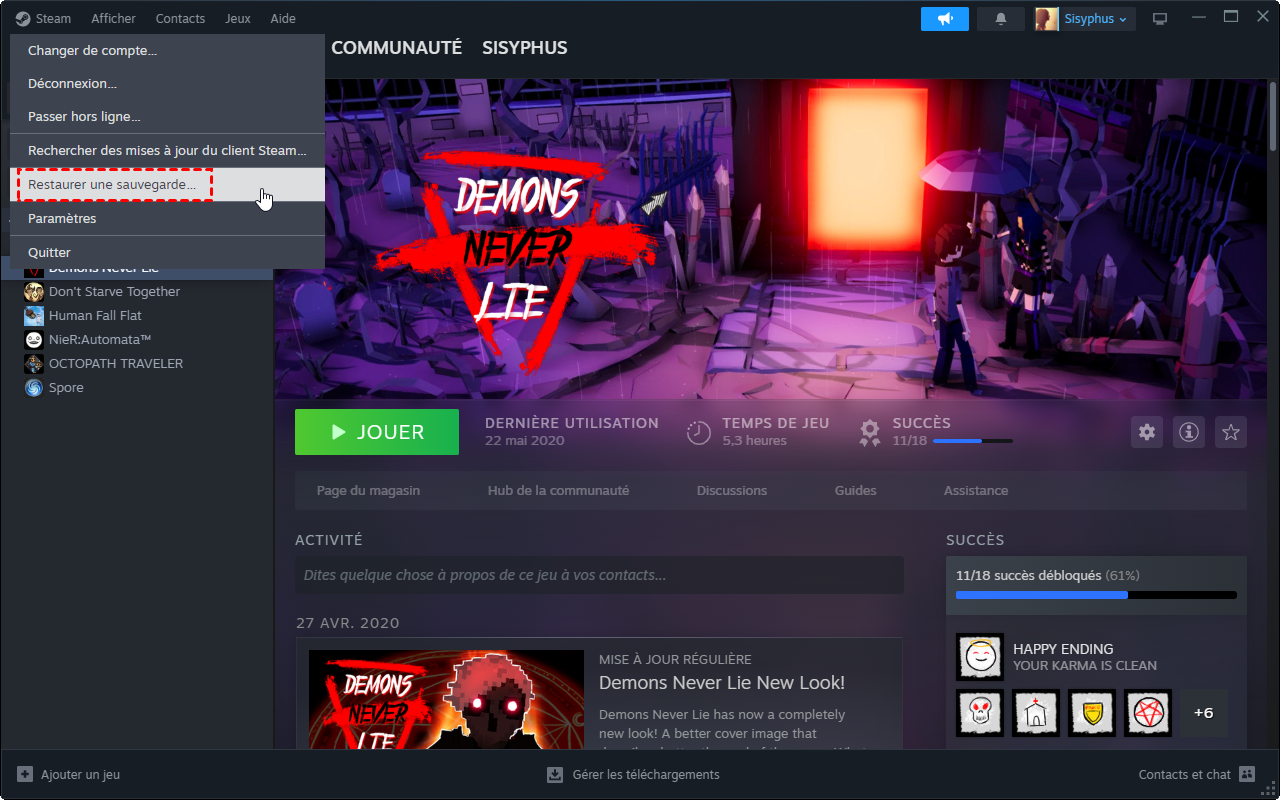The image size is (1280, 800).
Task: Choose Changer de compte from the menu
Action: [167, 50]
